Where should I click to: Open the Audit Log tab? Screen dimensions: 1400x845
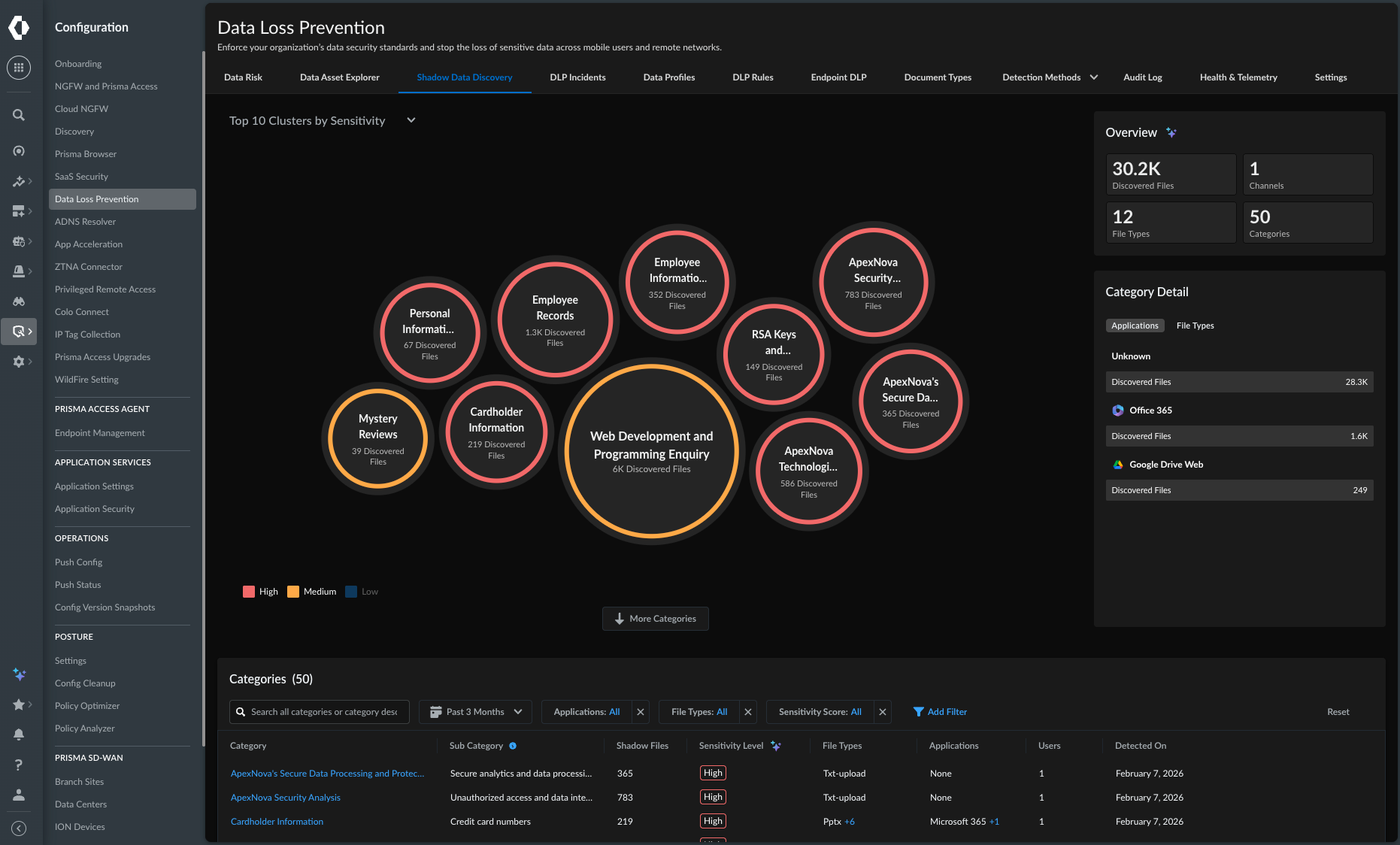(1143, 77)
